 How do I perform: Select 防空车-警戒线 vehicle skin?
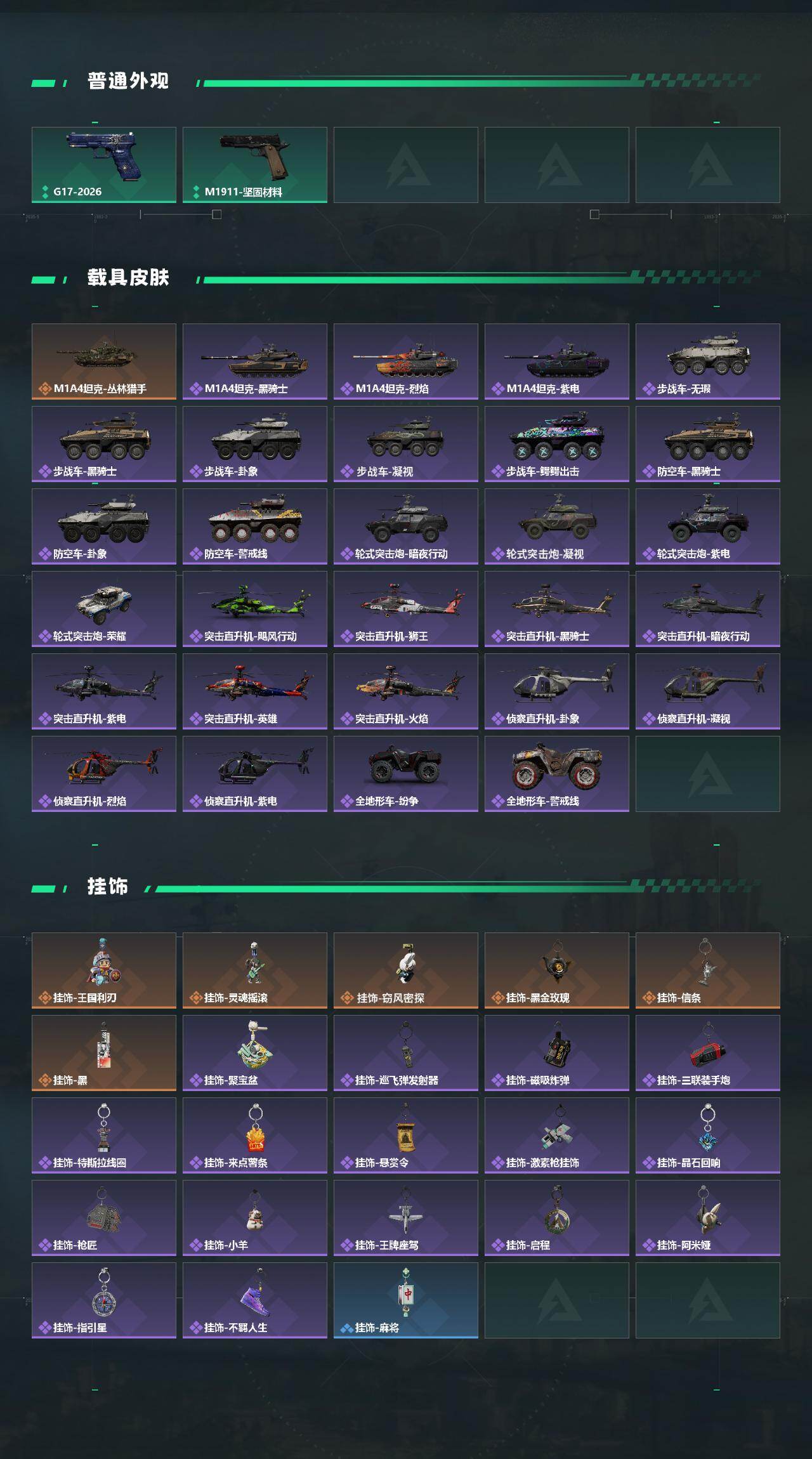(x=255, y=527)
